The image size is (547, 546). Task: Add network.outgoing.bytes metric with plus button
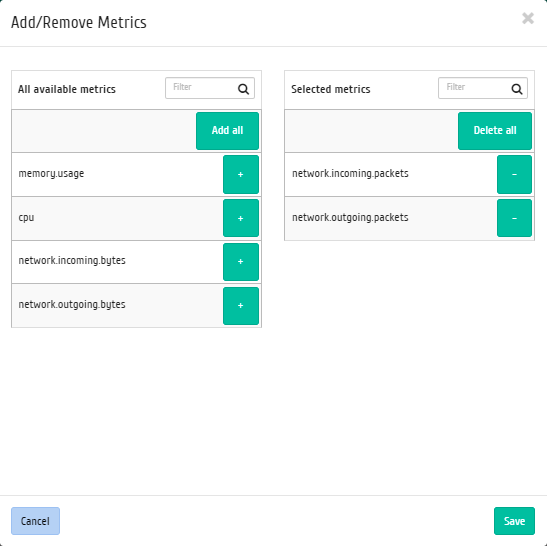coord(241,306)
